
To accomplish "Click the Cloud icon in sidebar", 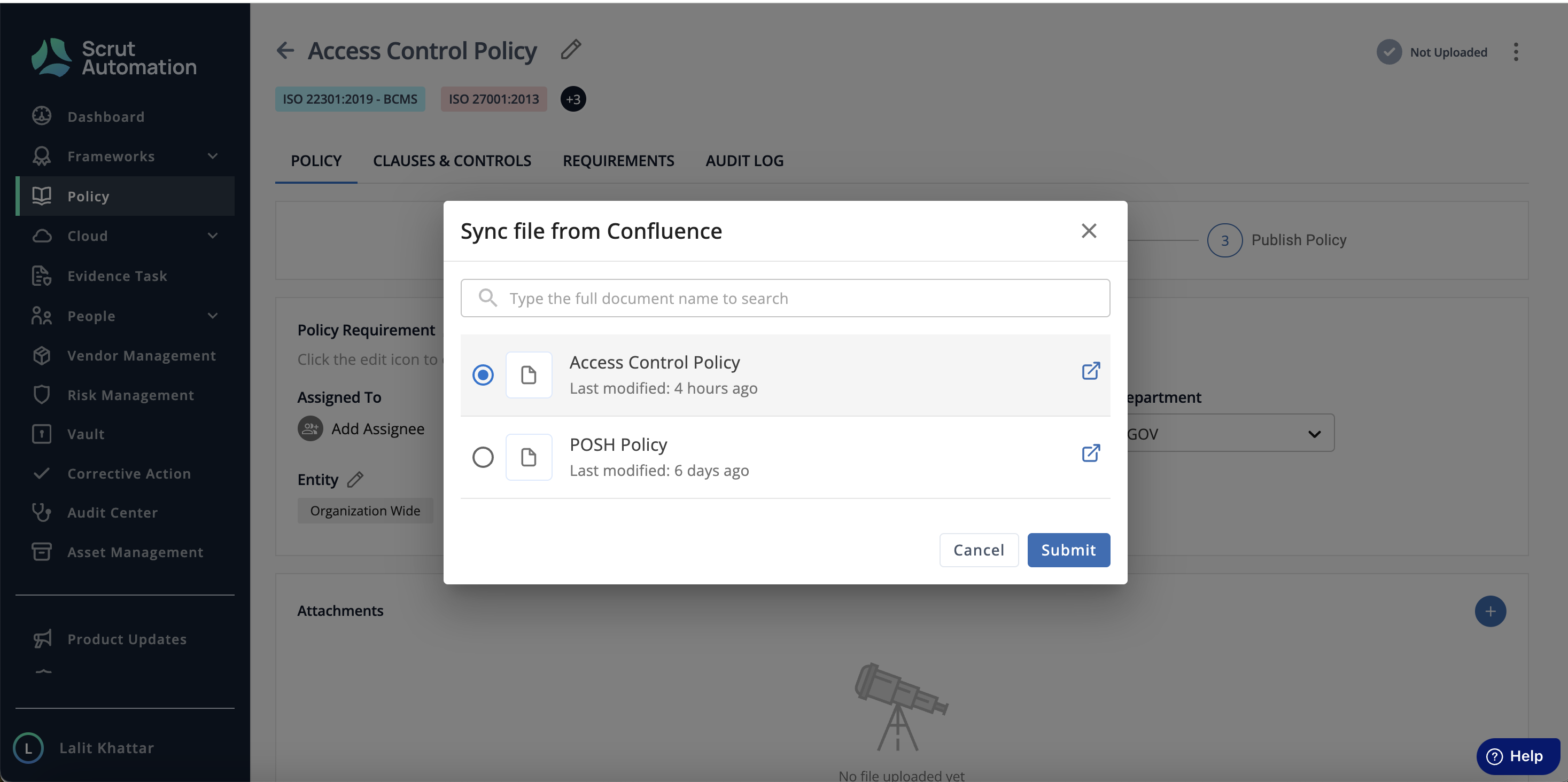I will (41, 236).
